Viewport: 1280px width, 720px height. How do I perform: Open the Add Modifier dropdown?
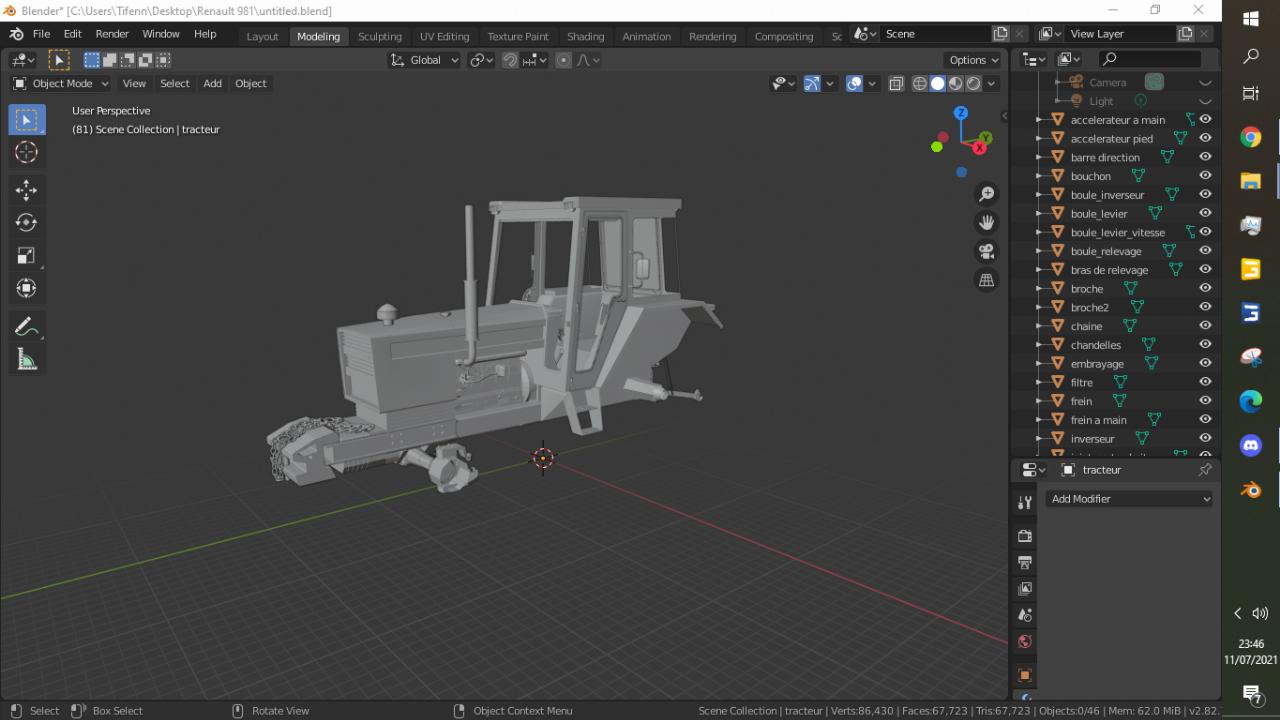(1130, 499)
